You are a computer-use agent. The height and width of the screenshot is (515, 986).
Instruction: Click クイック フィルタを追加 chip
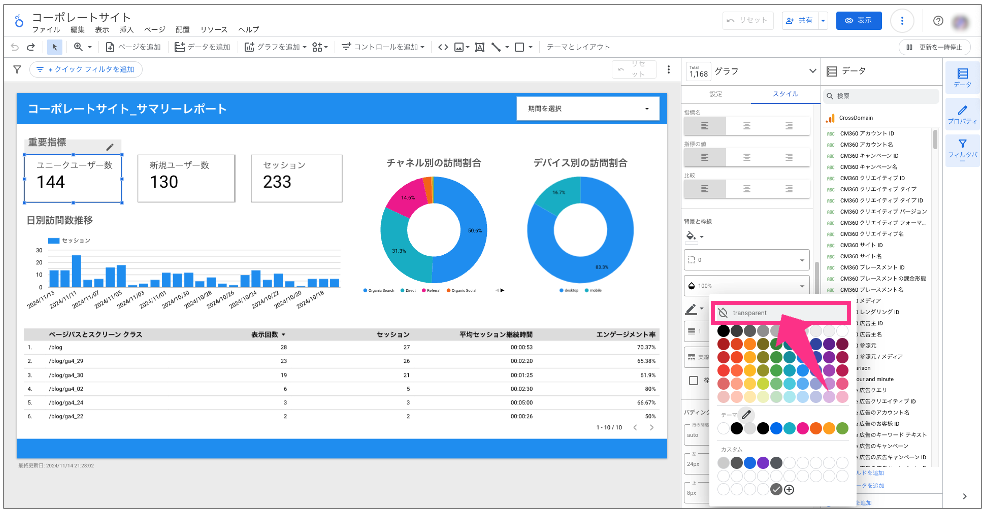[x=86, y=69]
